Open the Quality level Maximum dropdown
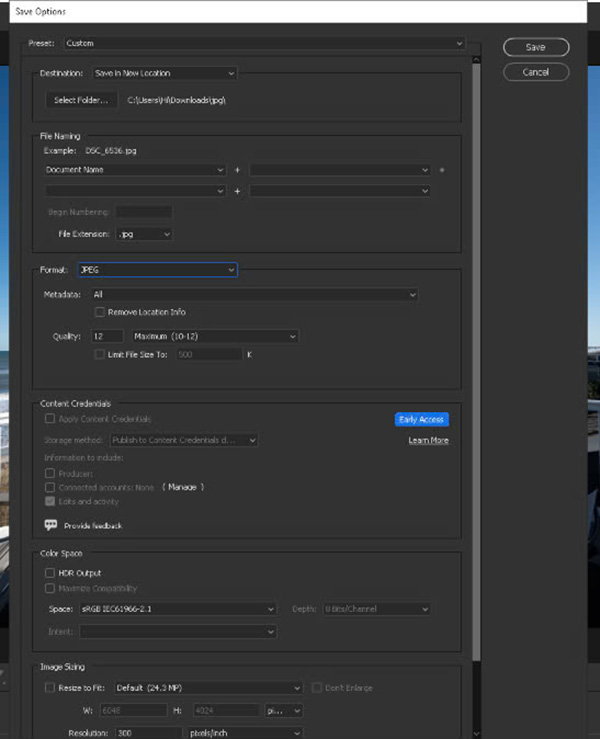 (215, 337)
